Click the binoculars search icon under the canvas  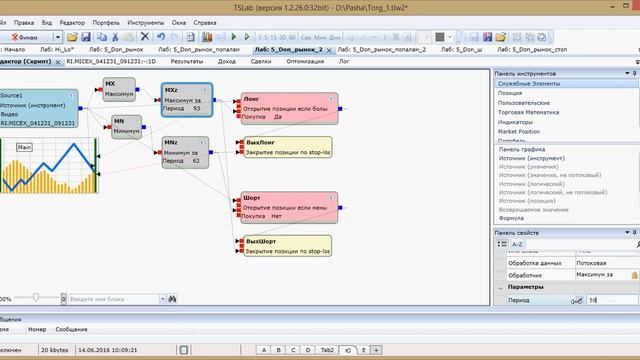pyautogui.click(x=172, y=299)
